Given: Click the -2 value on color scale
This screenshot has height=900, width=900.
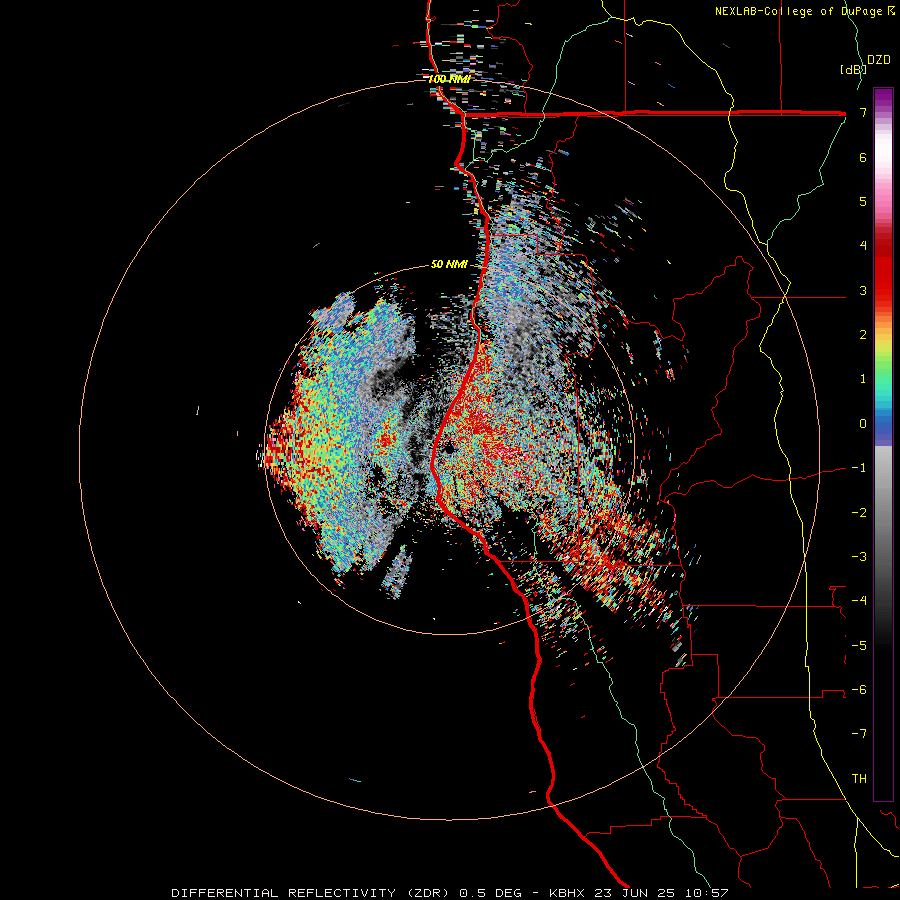Looking at the screenshot, I should point(859,513).
